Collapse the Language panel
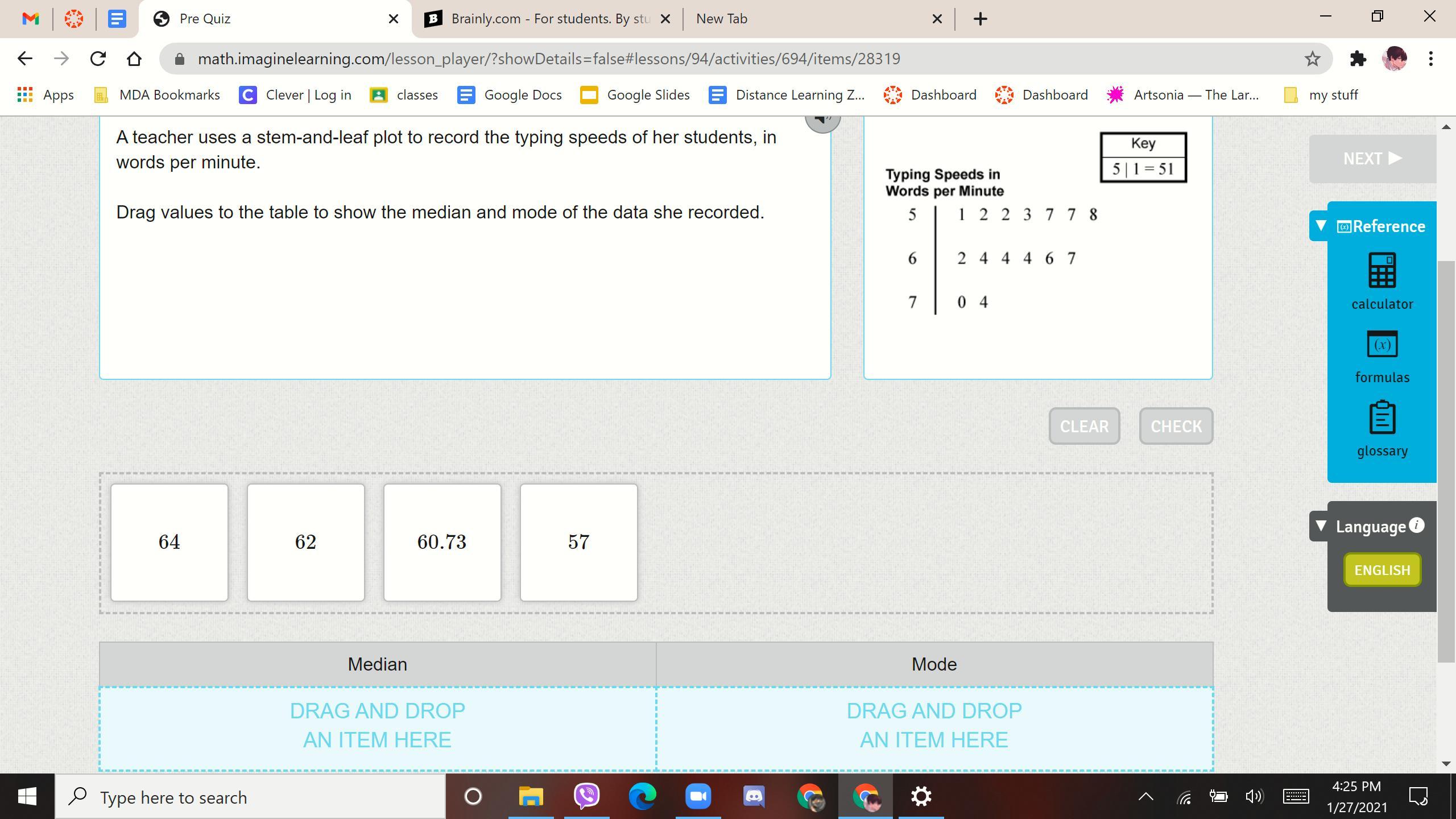 [x=1321, y=526]
